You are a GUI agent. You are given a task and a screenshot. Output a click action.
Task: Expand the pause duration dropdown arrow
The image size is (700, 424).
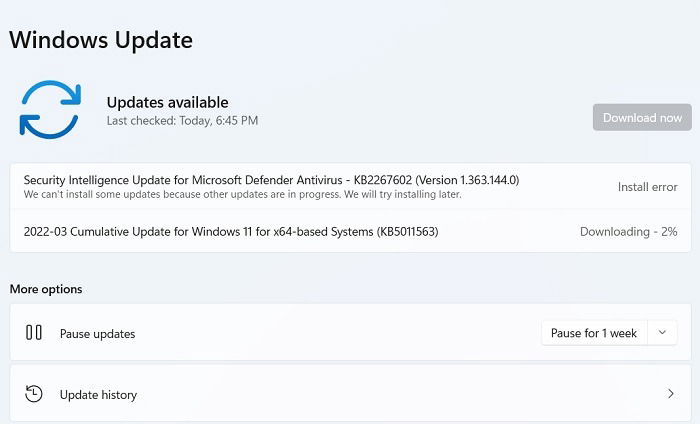(x=662, y=333)
